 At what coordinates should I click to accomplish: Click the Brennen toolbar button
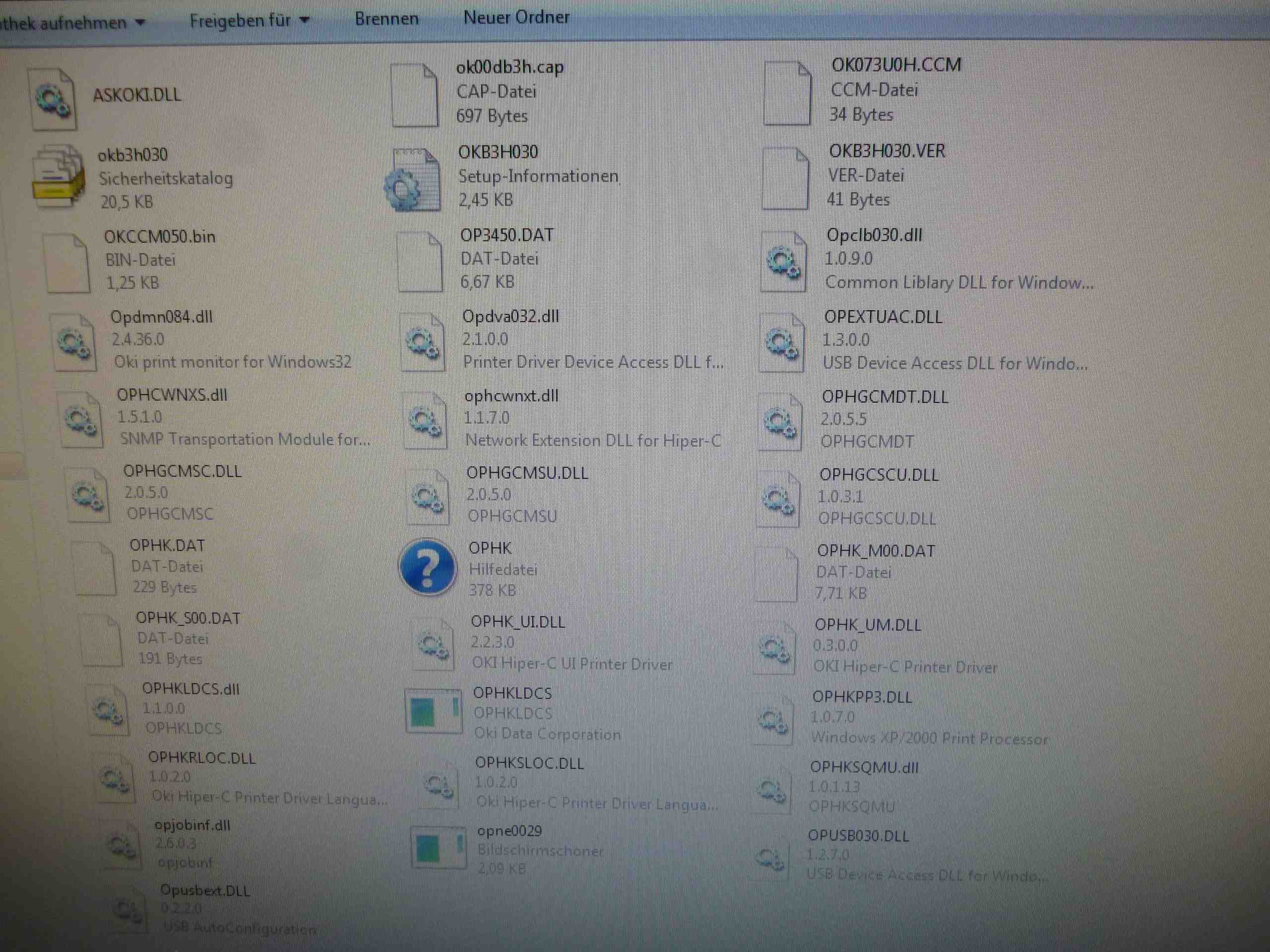[x=386, y=19]
